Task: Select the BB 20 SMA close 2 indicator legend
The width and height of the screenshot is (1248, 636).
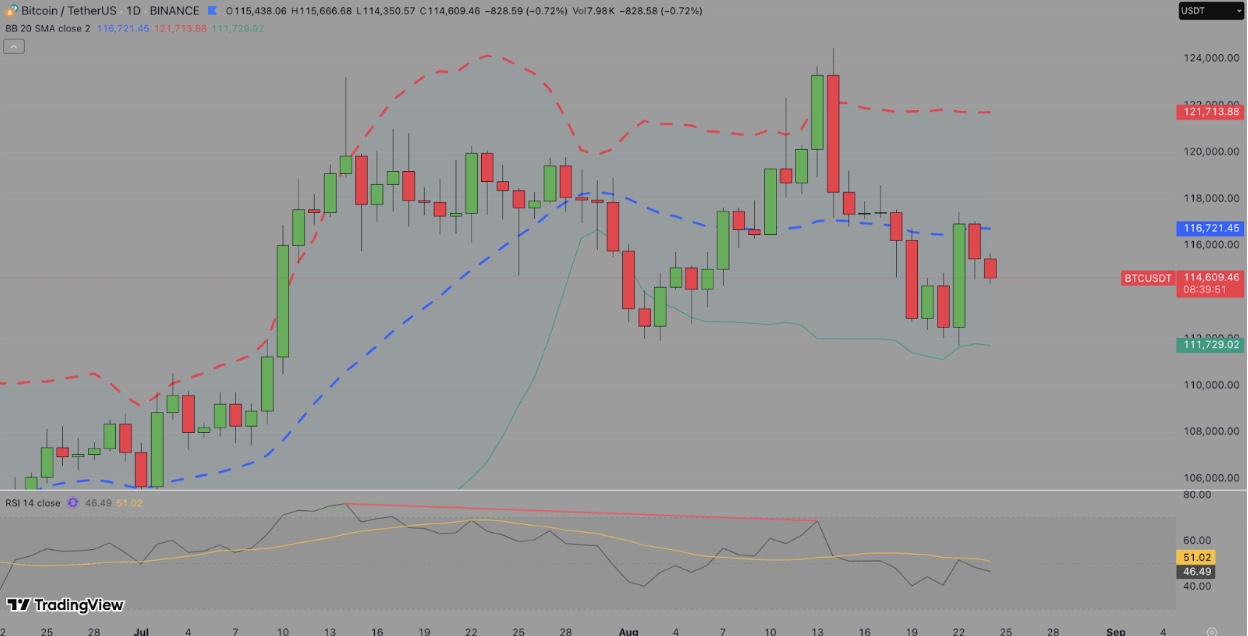Action: click(47, 28)
